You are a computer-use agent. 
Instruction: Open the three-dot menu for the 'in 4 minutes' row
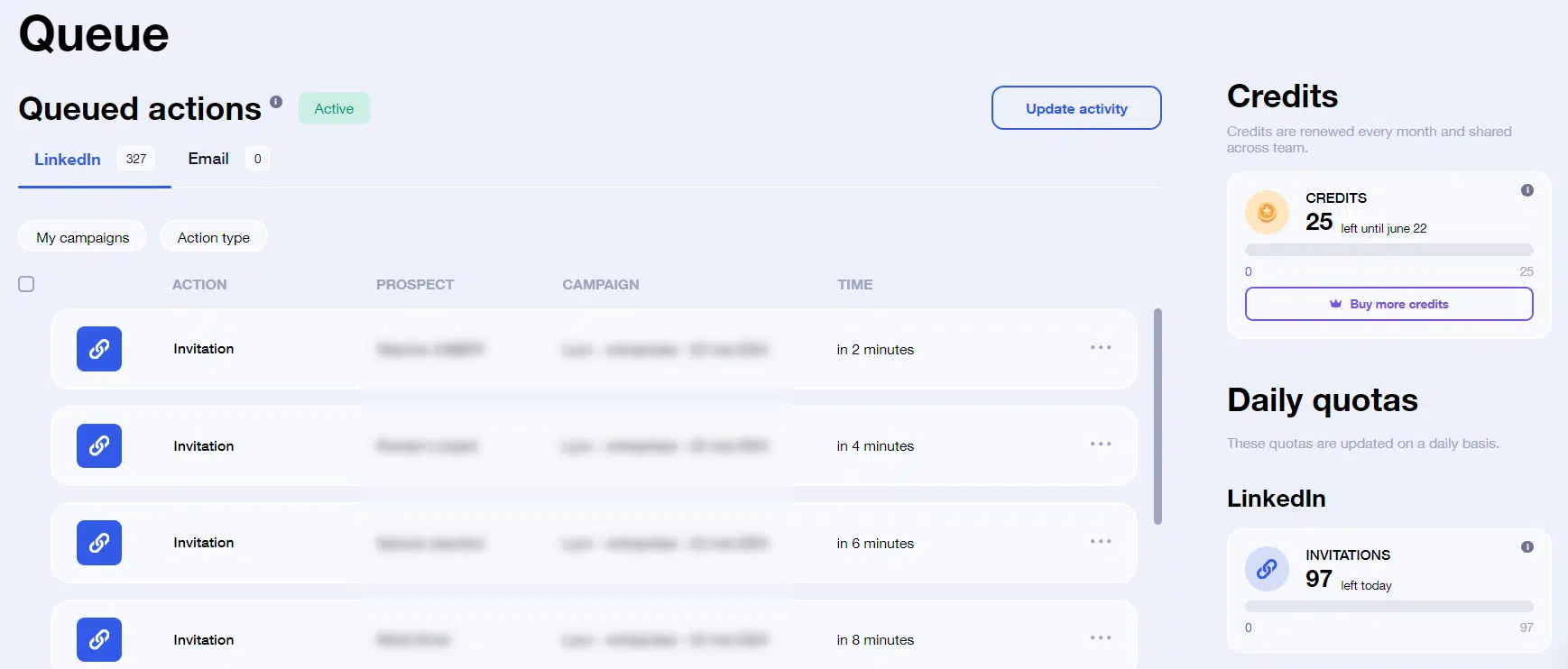(x=1100, y=444)
